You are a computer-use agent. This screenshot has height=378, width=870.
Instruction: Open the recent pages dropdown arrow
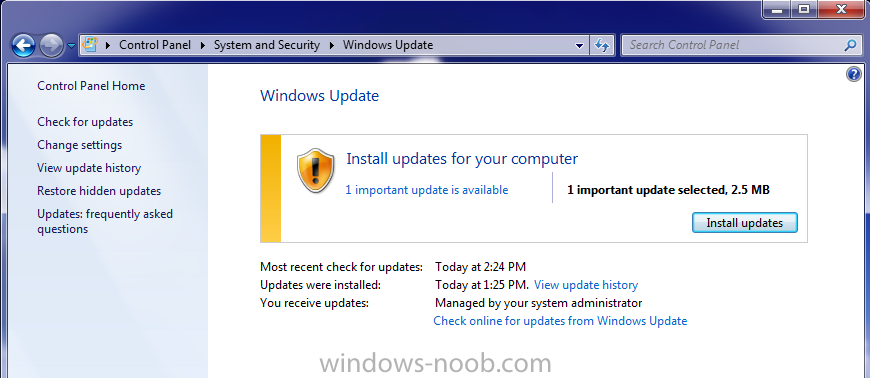(x=72, y=46)
